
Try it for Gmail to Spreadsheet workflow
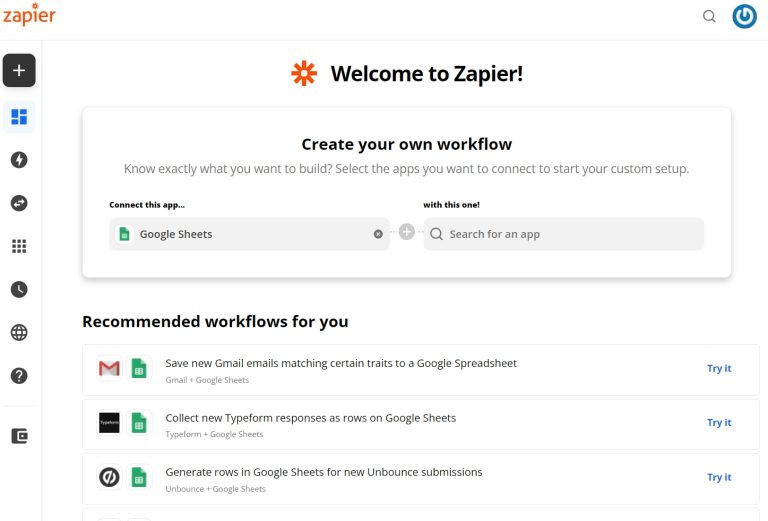tap(719, 368)
